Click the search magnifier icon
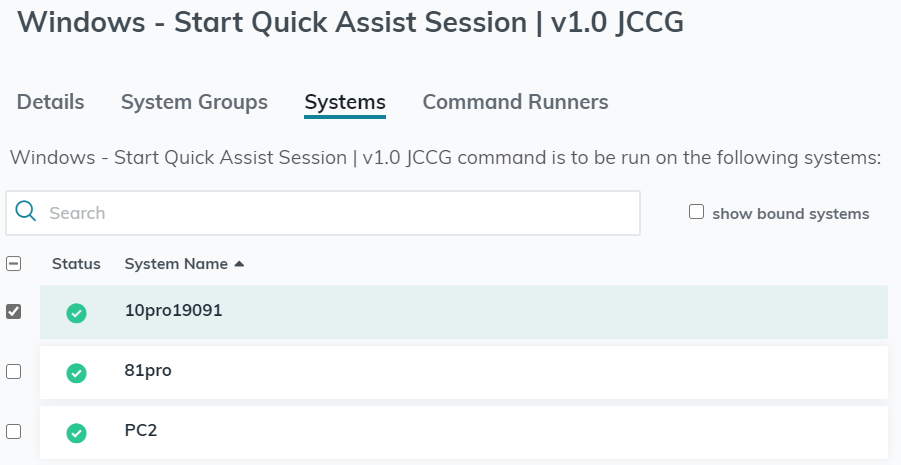Image resolution: width=901 pixels, height=465 pixels. pyautogui.click(x=27, y=212)
